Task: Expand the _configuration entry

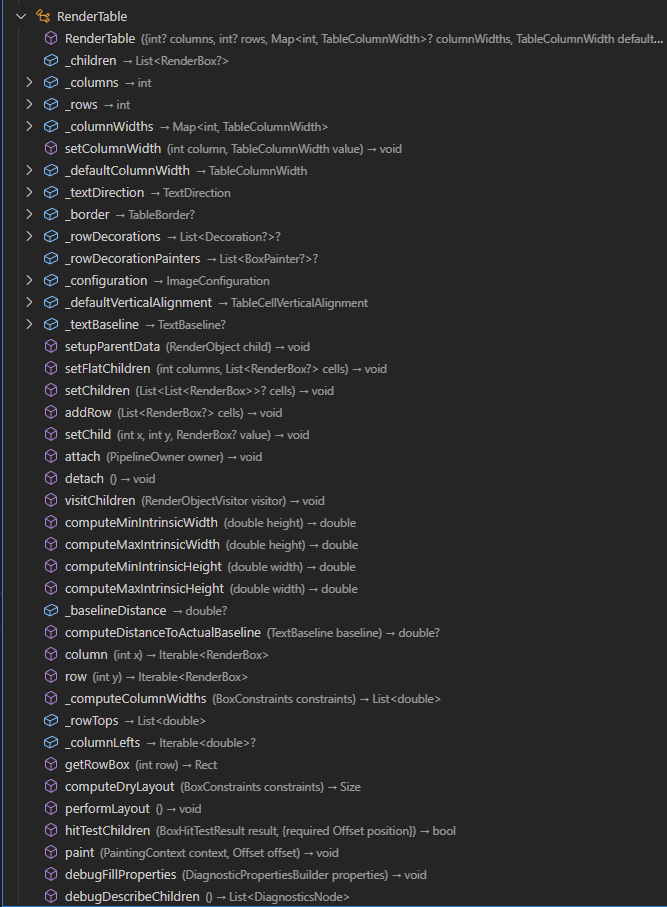Action: pyautogui.click(x=28, y=280)
